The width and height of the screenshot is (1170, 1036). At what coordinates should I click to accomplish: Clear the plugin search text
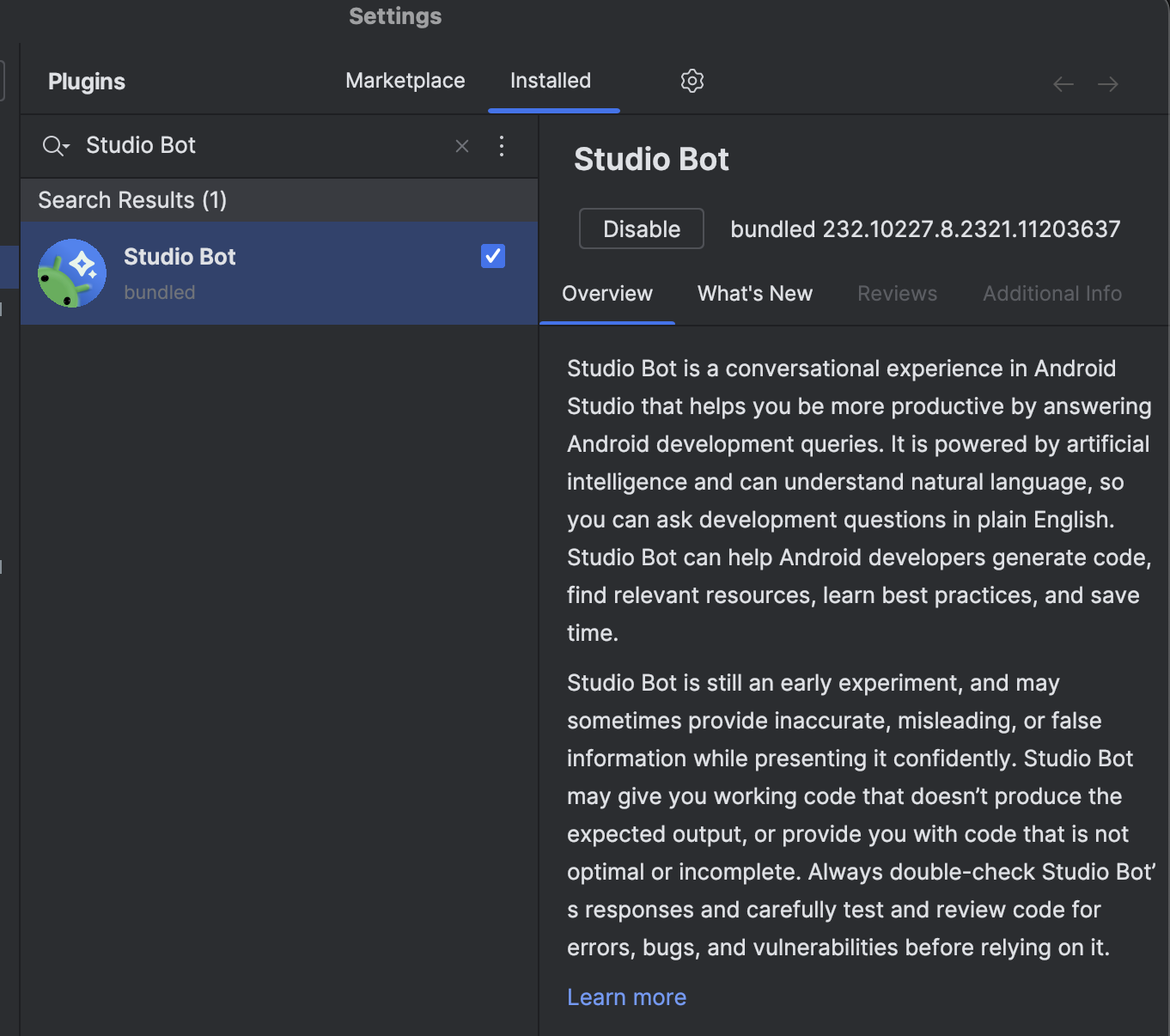click(x=462, y=146)
